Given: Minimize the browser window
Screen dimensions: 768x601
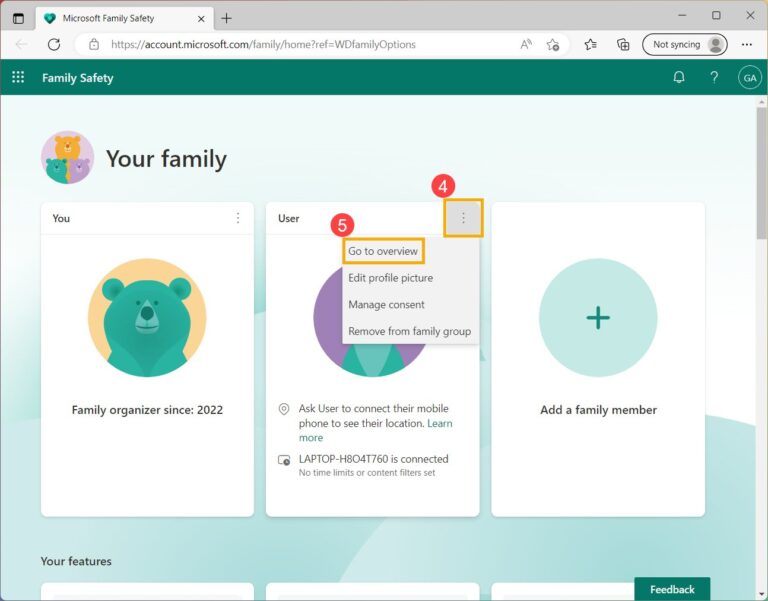Looking at the screenshot, I should pyautogui.click(x=682, y=16).
